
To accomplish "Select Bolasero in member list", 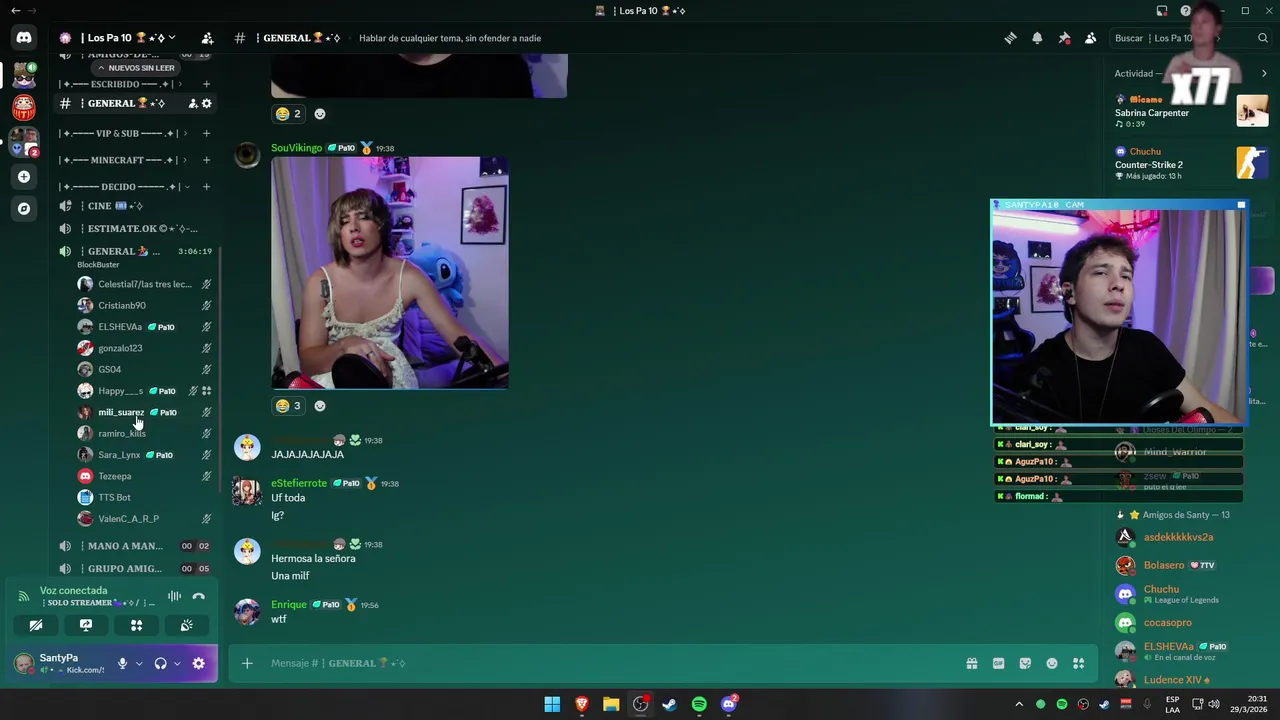I will (x=1164, y=565).
